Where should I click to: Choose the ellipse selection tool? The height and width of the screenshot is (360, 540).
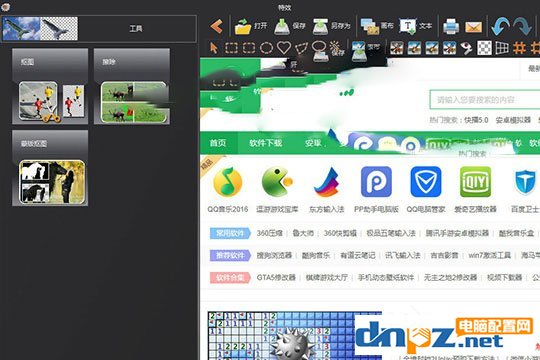click(266, 48)
